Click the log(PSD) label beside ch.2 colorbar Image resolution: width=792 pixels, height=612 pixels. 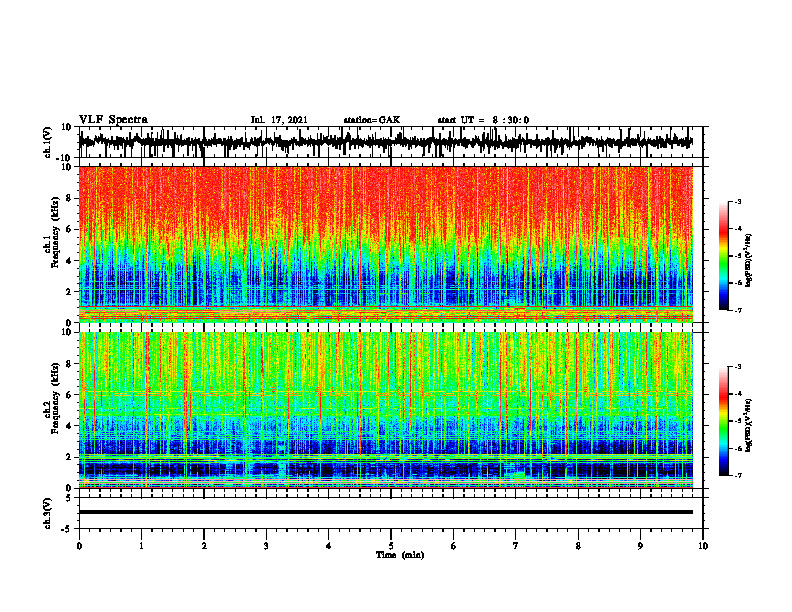click(749, 425)
